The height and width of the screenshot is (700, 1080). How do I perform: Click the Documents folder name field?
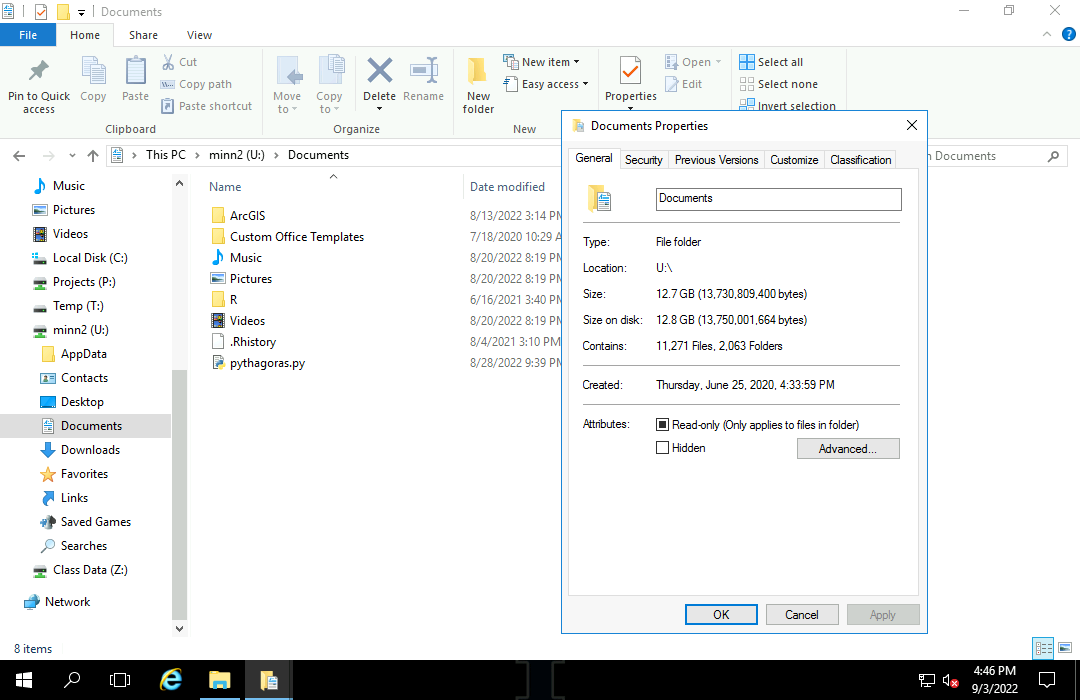(x=778, y=199)
